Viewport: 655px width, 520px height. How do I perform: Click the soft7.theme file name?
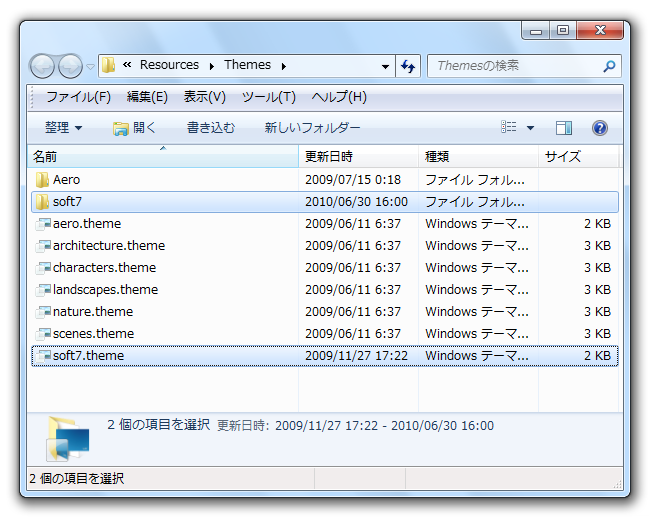tap(89, 356)
